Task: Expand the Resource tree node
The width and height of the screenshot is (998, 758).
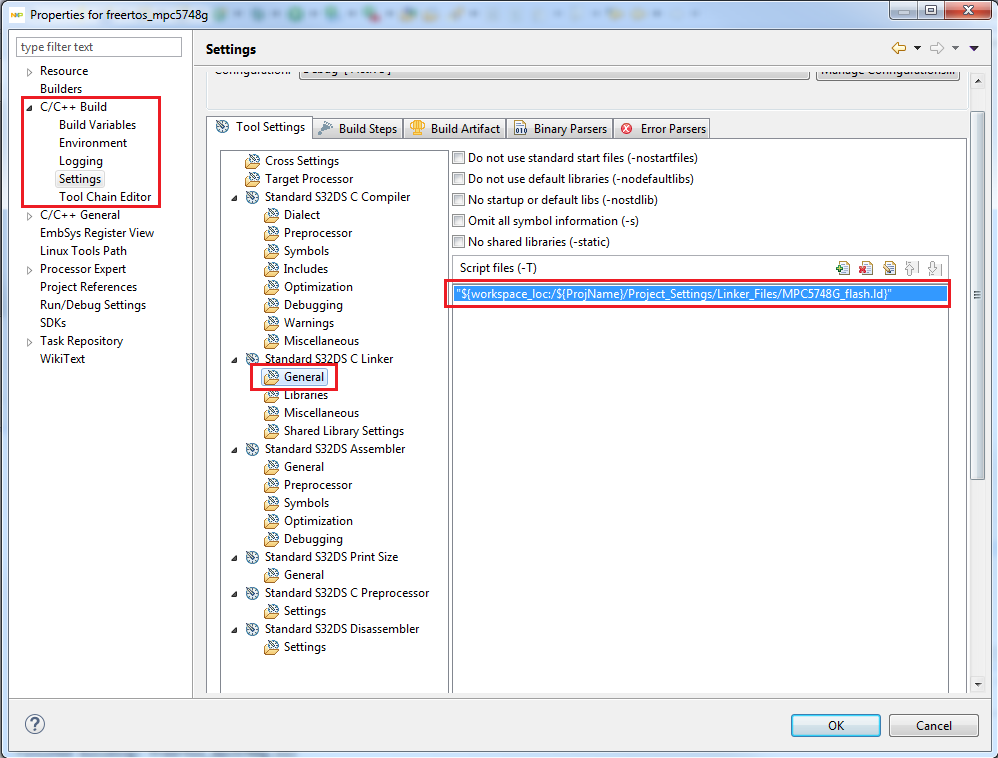Action: (x=29, y=72)
